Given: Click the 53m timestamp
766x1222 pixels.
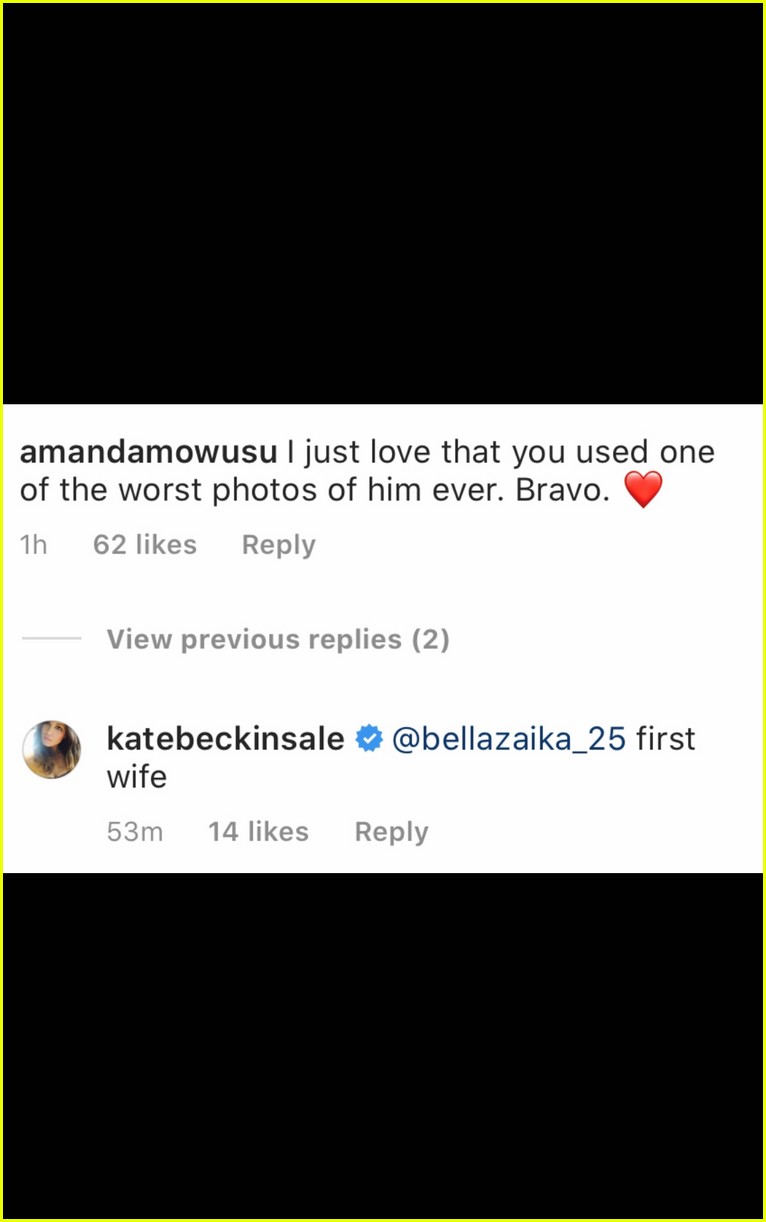Looking at the screenshot, I should [x=135, y=832].
